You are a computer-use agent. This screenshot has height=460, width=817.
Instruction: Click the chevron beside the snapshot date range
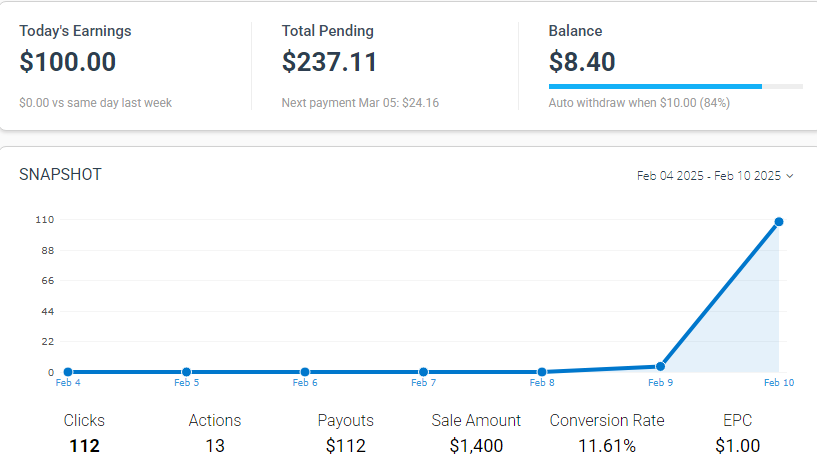click(790, 176)
